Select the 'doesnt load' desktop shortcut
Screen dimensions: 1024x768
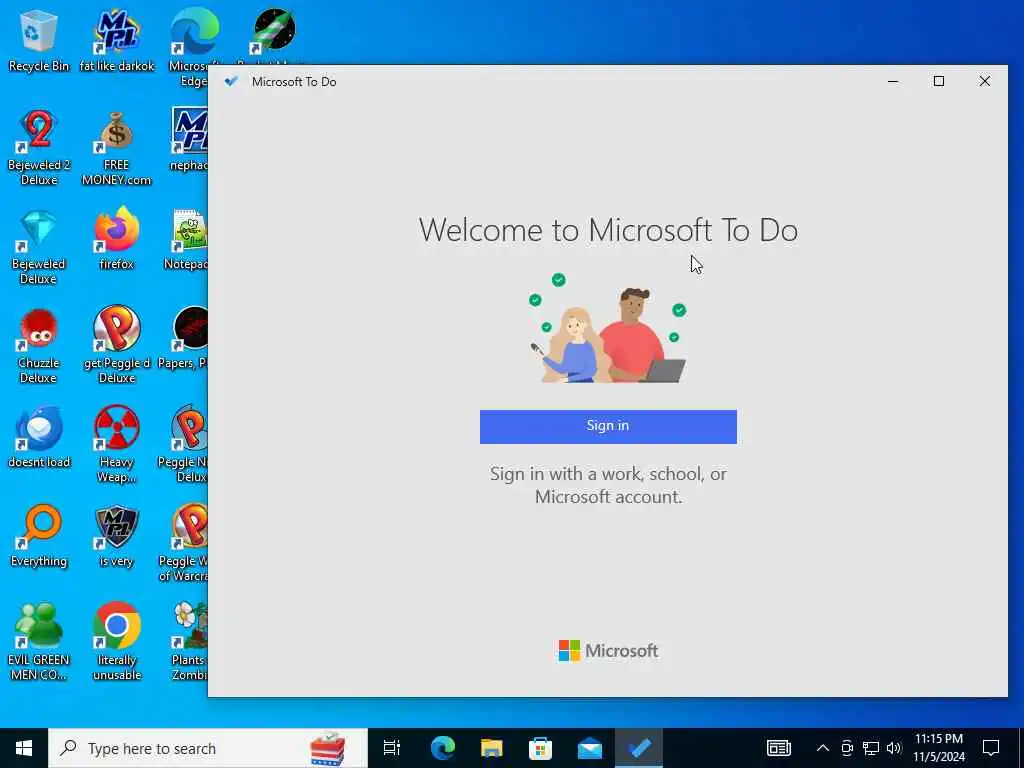coord(39,438)
